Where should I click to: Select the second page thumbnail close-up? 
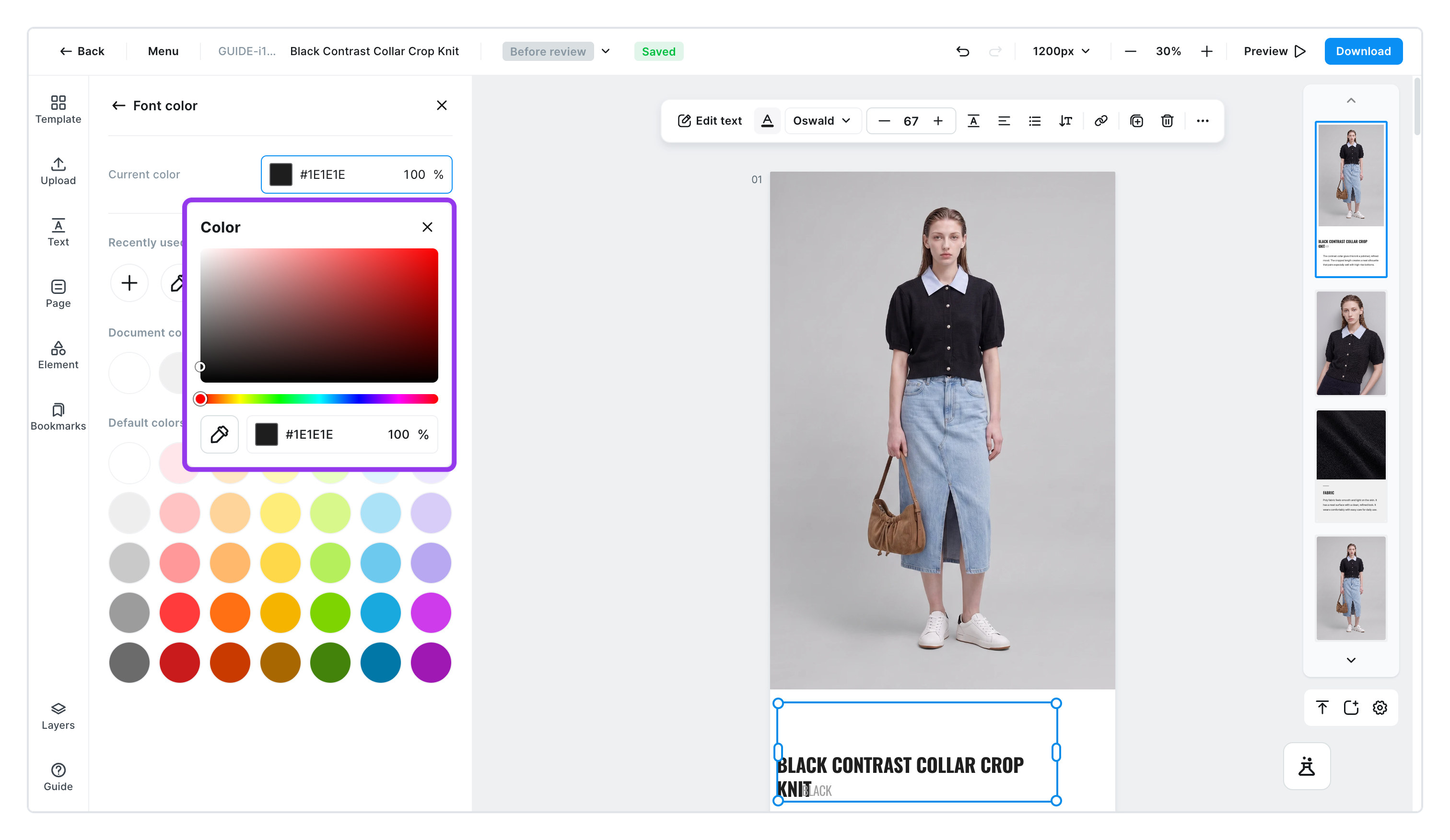(x=1351, y=343)
